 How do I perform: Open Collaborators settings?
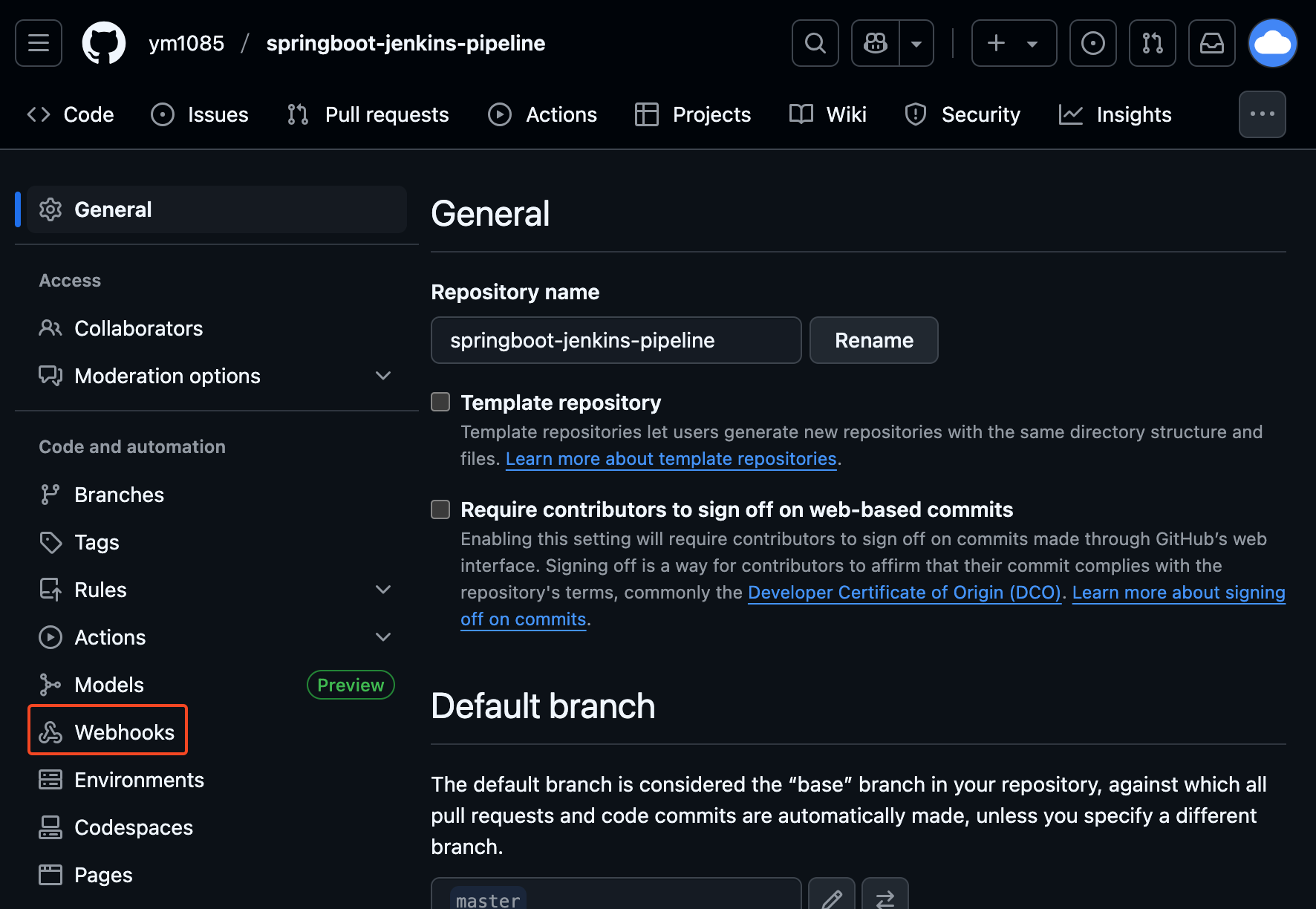tap(217, 328)
